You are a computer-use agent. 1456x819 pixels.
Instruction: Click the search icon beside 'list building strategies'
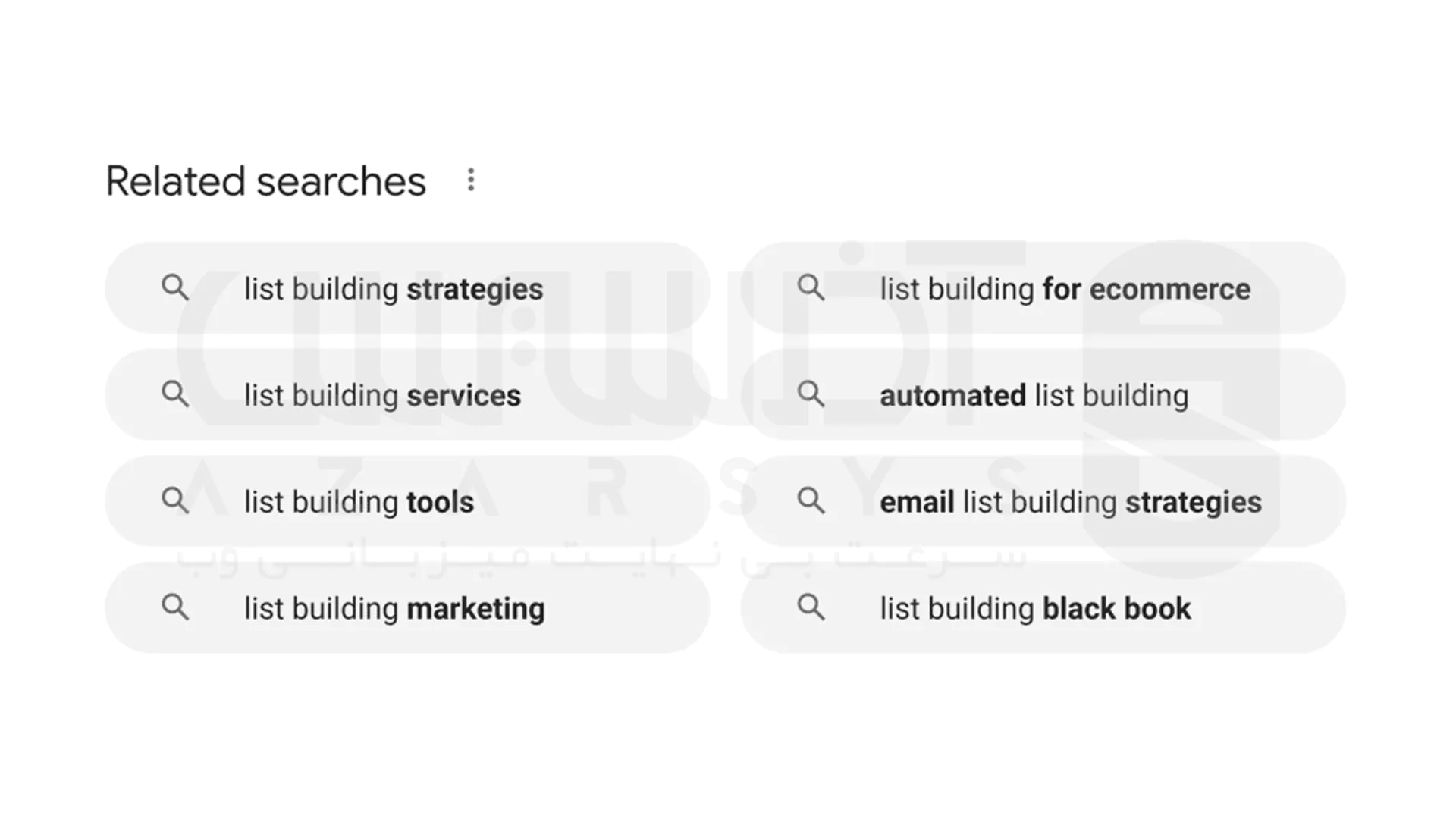click(175, 288)
